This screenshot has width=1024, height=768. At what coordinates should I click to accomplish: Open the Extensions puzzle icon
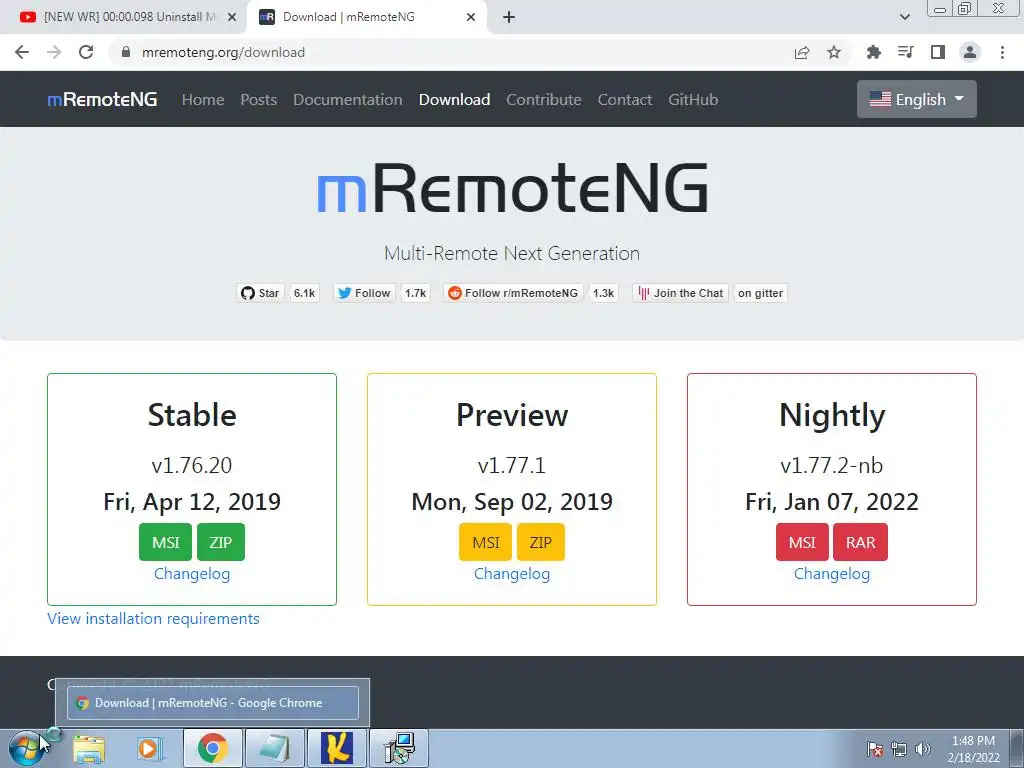click(x=873, y=52)
